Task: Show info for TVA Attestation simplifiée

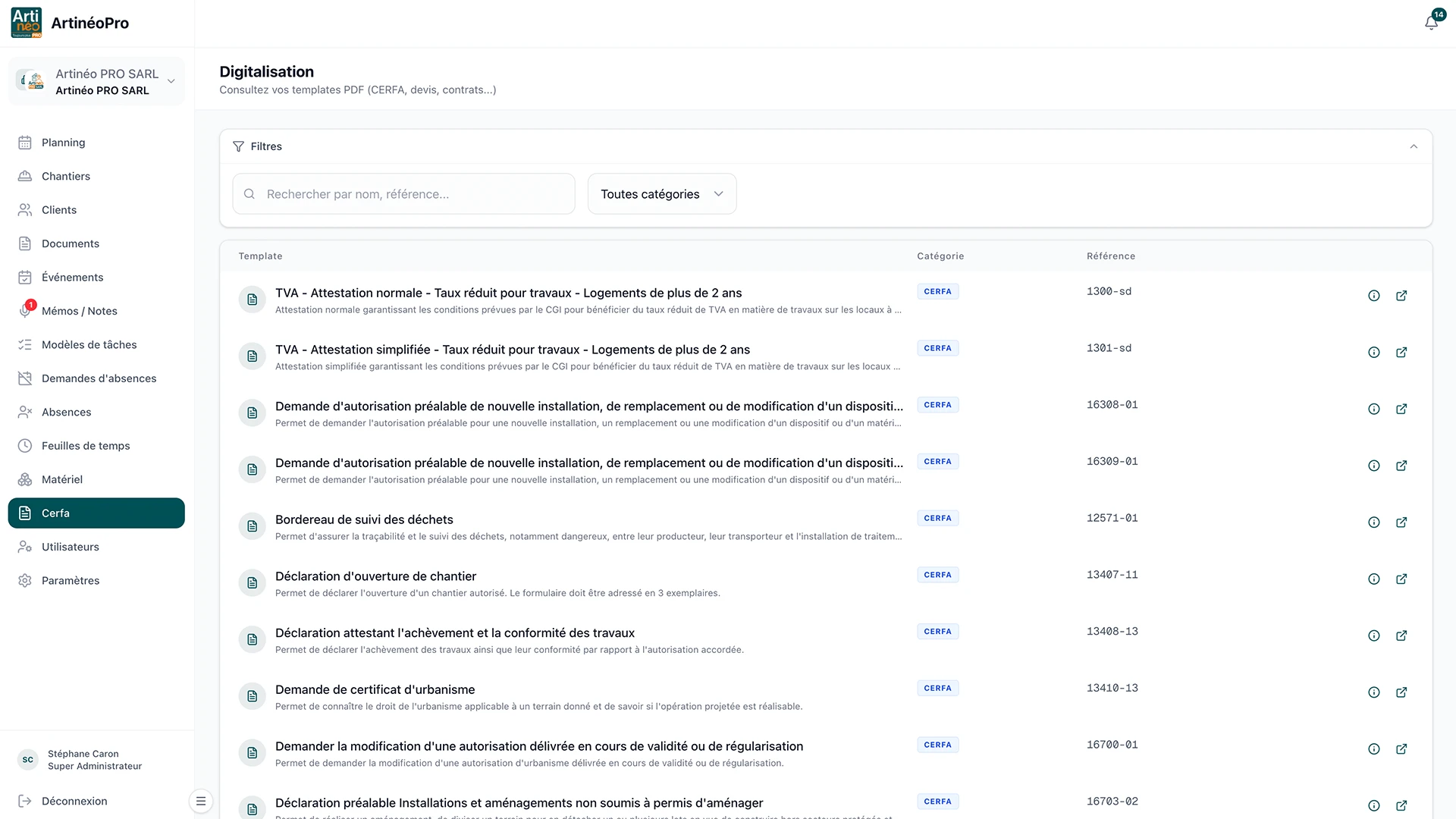Action: [1373, 353]
